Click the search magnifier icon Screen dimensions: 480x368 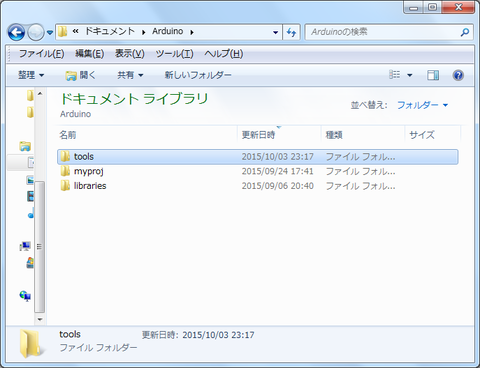pos(465,32)
